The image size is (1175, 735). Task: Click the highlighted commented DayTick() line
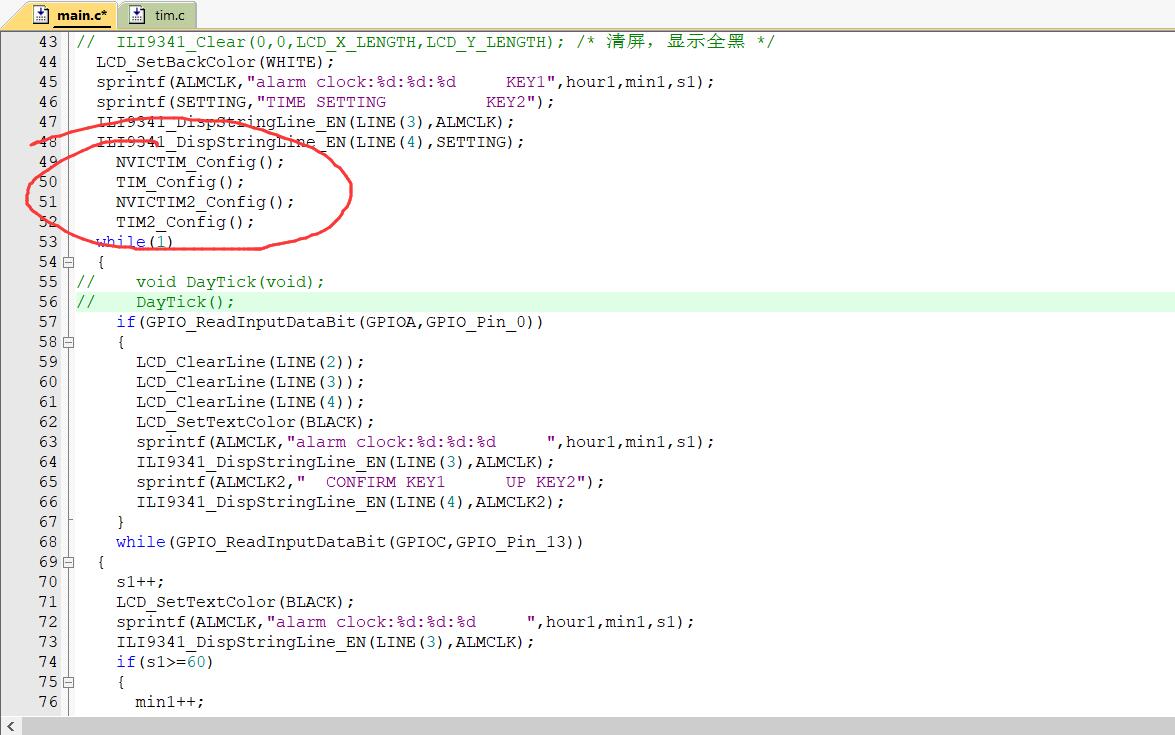click(x=185, y=302)
